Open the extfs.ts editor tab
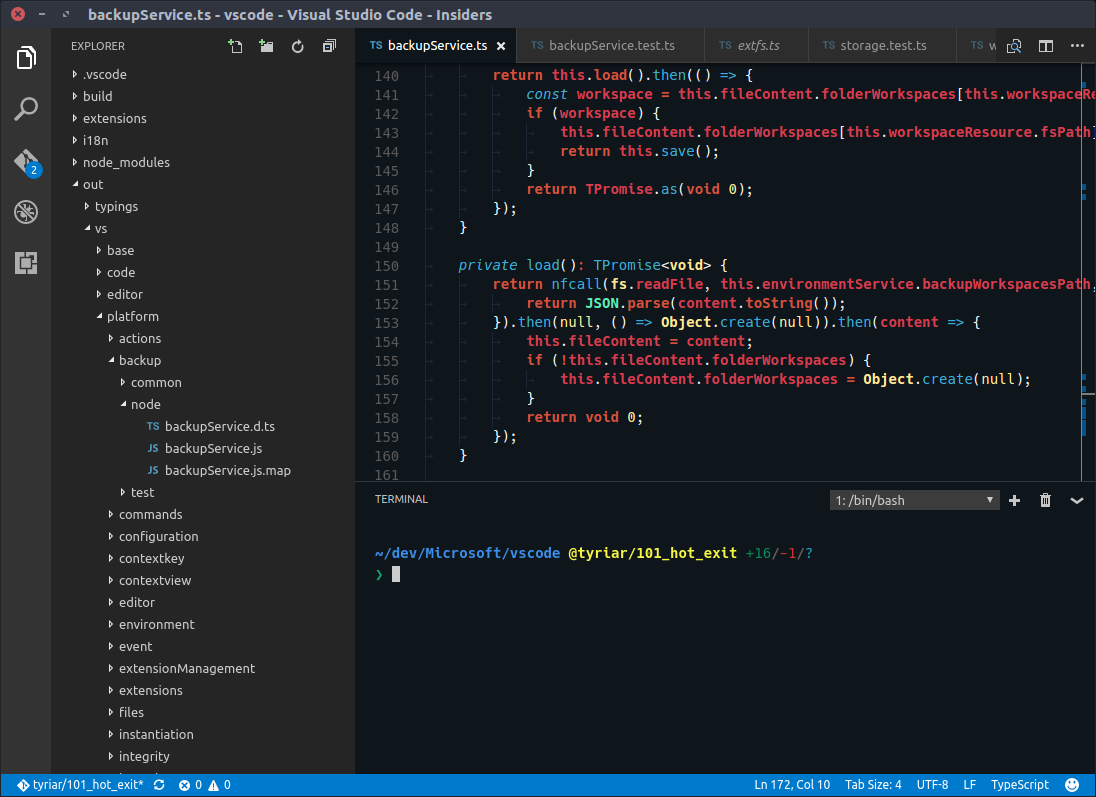This screenshot has width=1096, height=797. (x=755, y=45)
